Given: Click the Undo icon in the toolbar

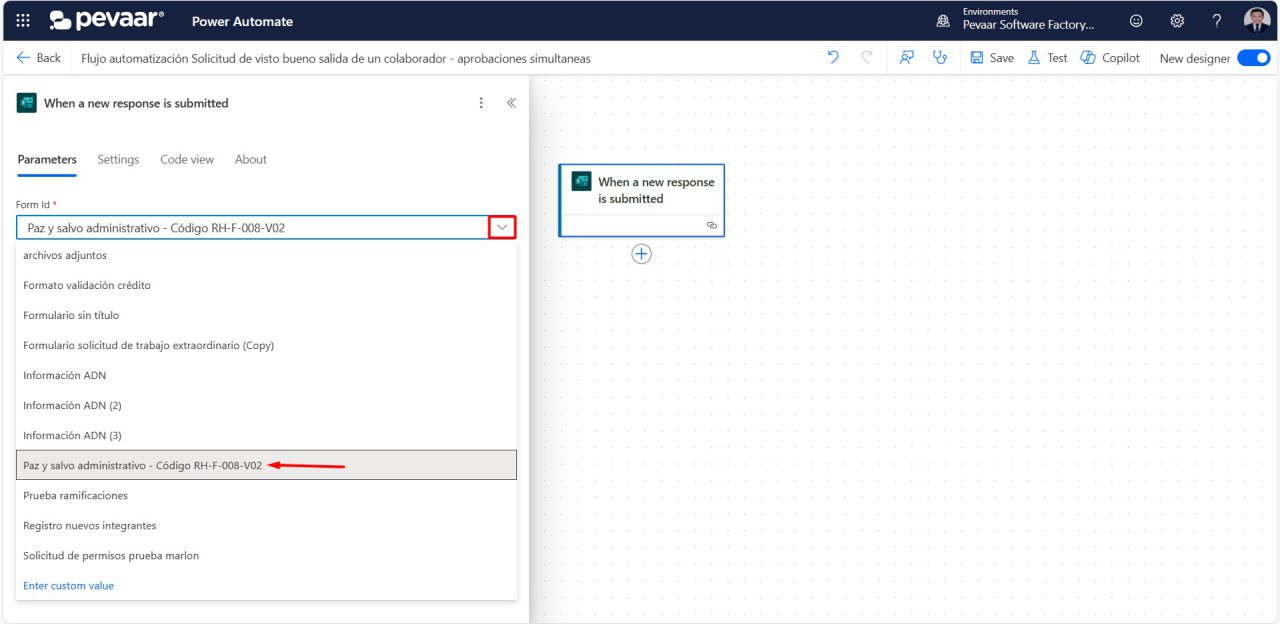Looking at the screenshot, I should click(833, 58).
